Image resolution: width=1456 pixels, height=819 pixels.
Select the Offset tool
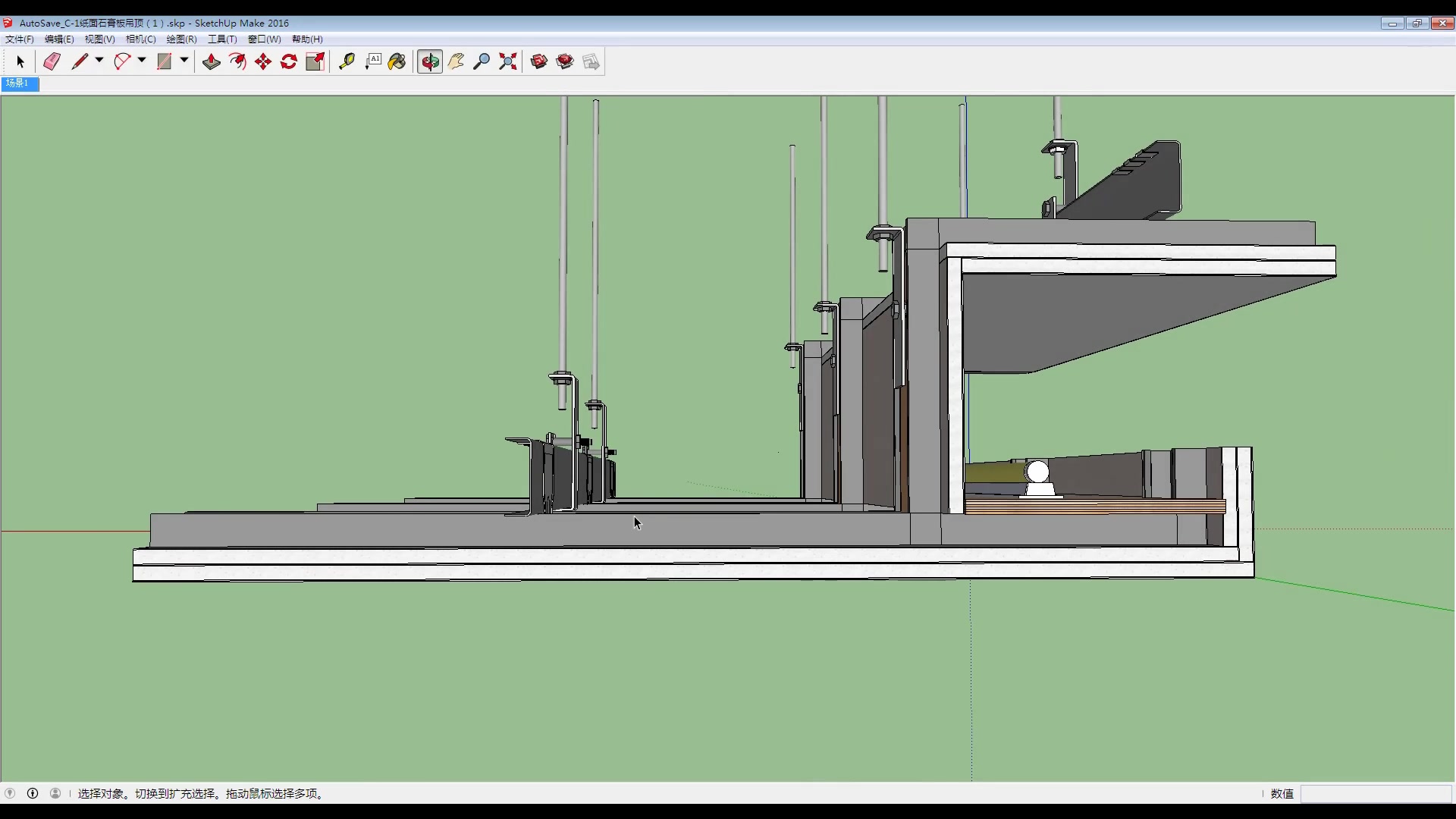[x=237, y=62]
